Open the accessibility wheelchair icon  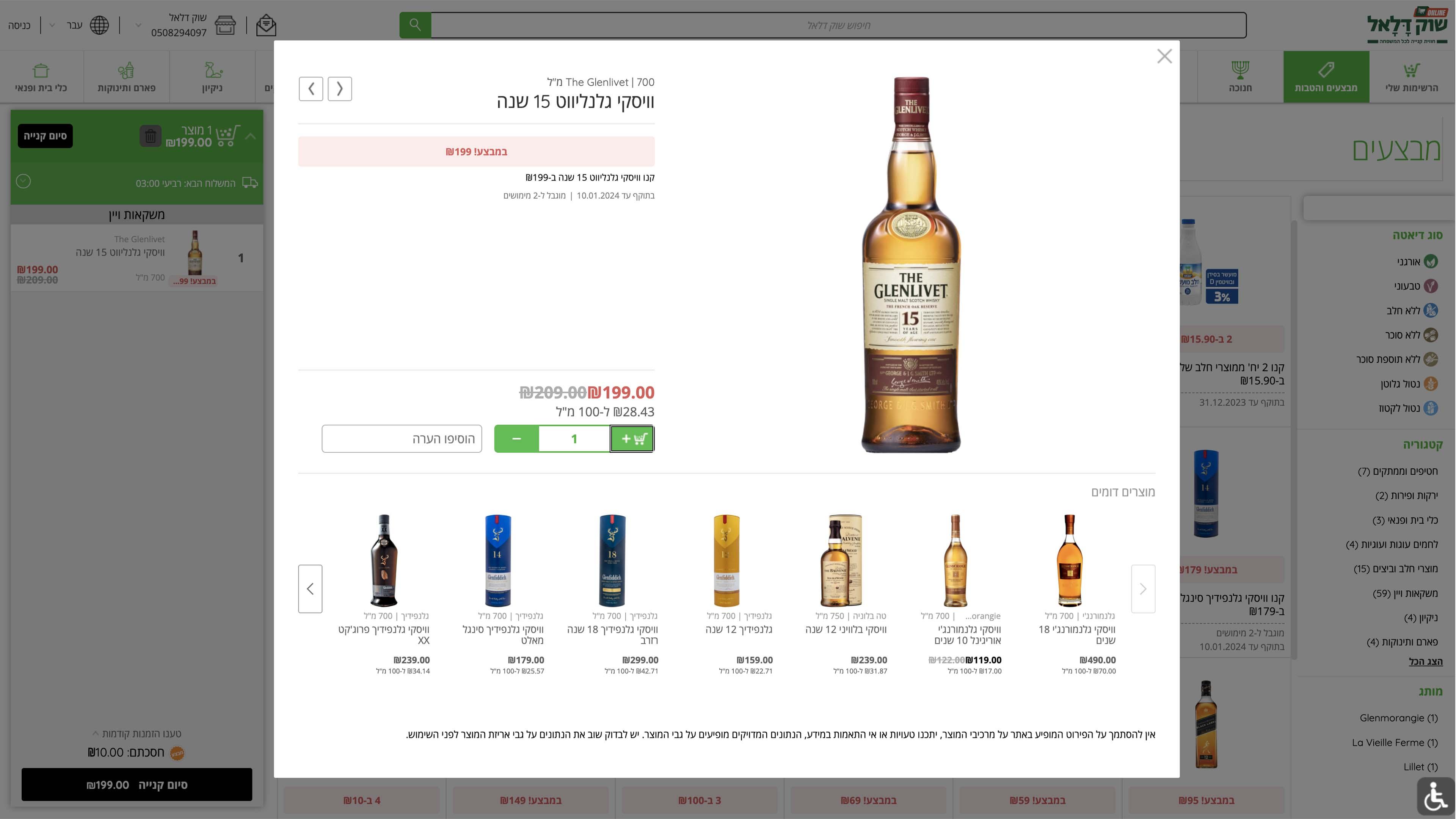pos(1436,797)
